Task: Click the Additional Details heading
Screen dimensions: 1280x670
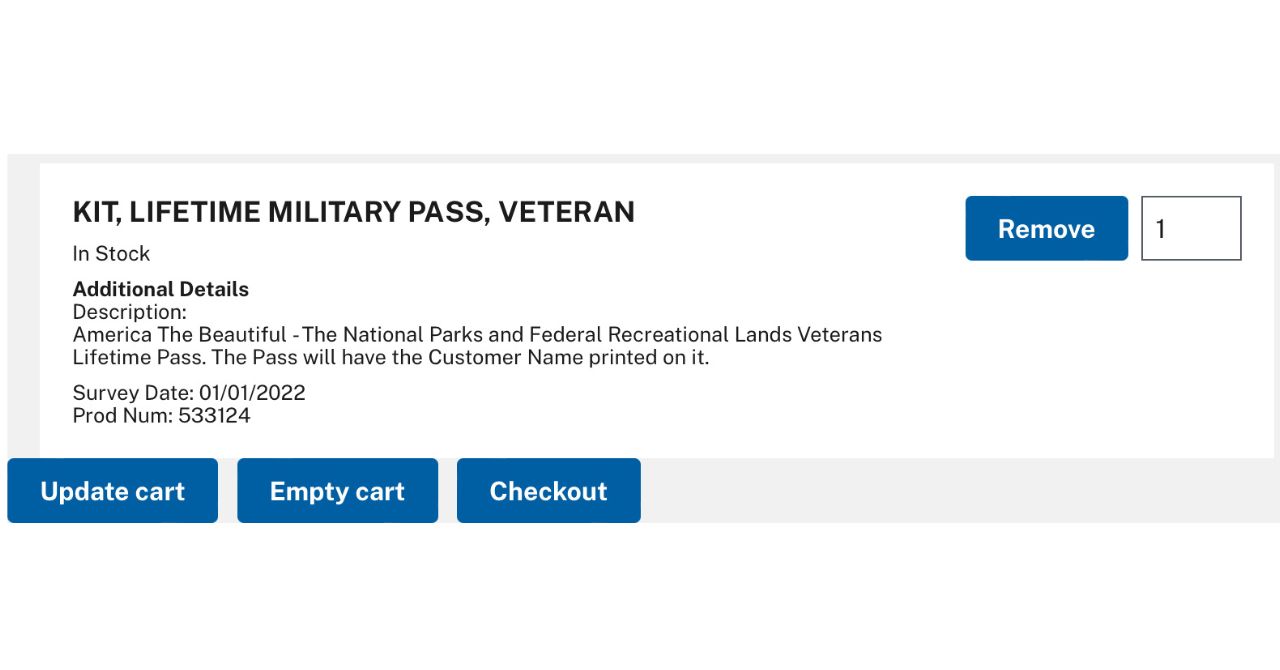Action: pyautogui.click(x=160, y=289)
